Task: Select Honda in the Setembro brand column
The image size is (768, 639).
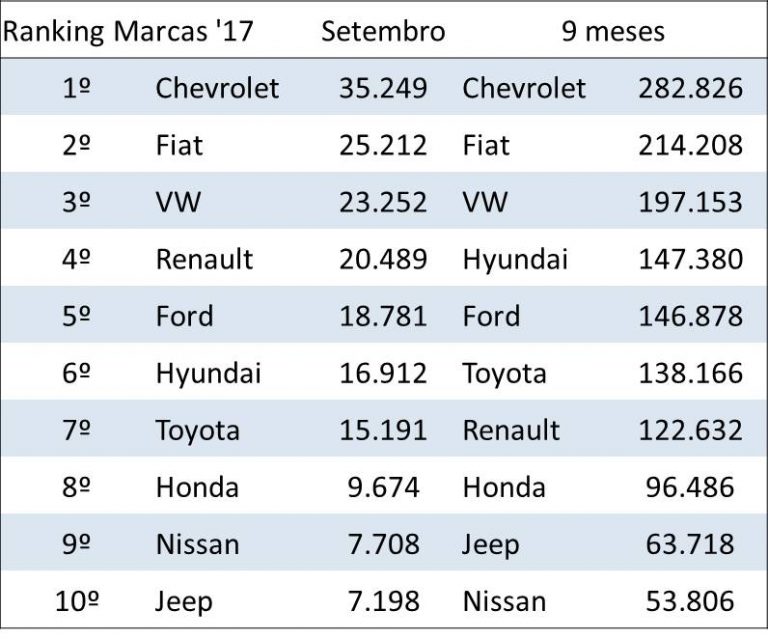Action: (x=197, y=487)
